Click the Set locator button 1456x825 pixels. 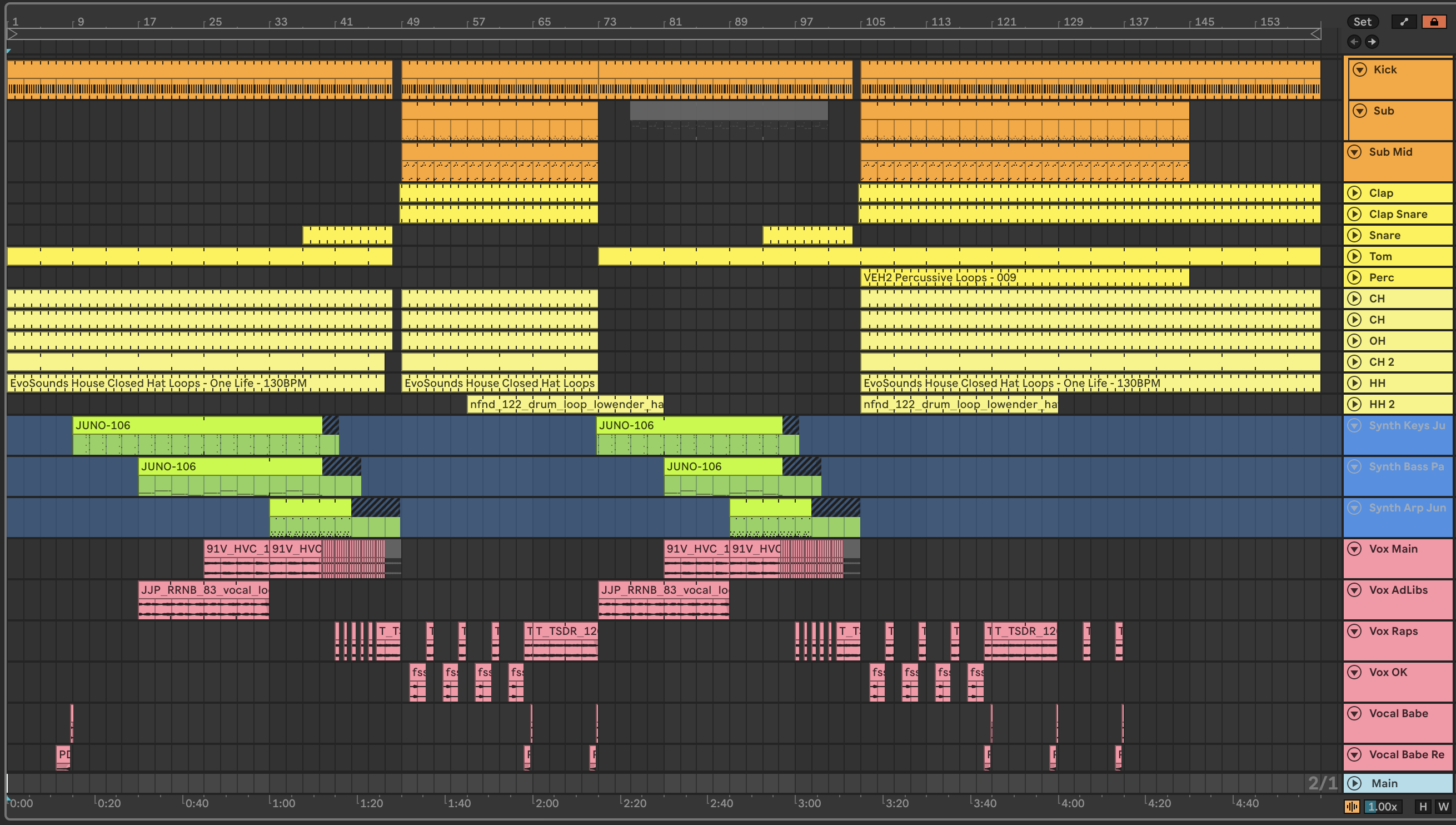pos(1362,22)
